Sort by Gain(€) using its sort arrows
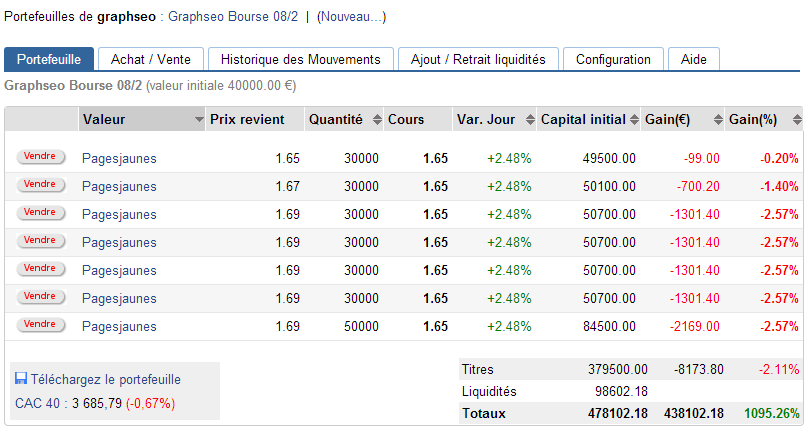 [x=717, y=120]
